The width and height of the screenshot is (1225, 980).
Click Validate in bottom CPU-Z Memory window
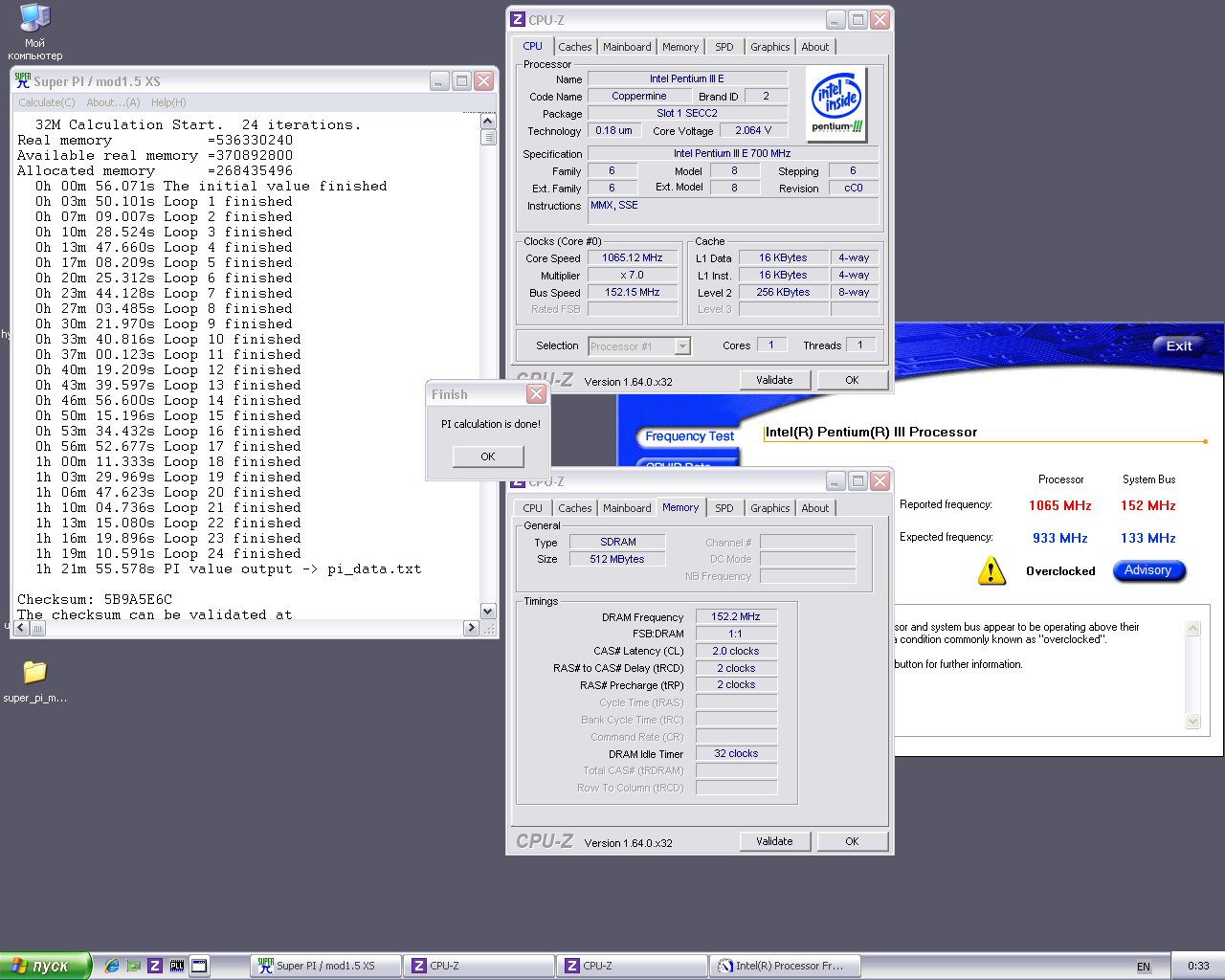pos(775,841)
